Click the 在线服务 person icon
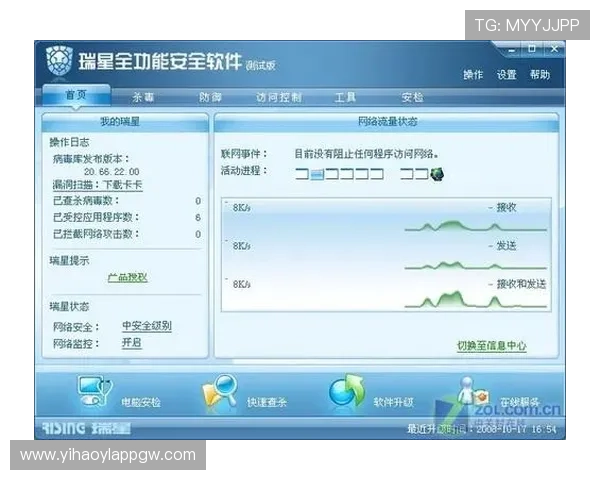The image size is (600, 480). [474, 391]
